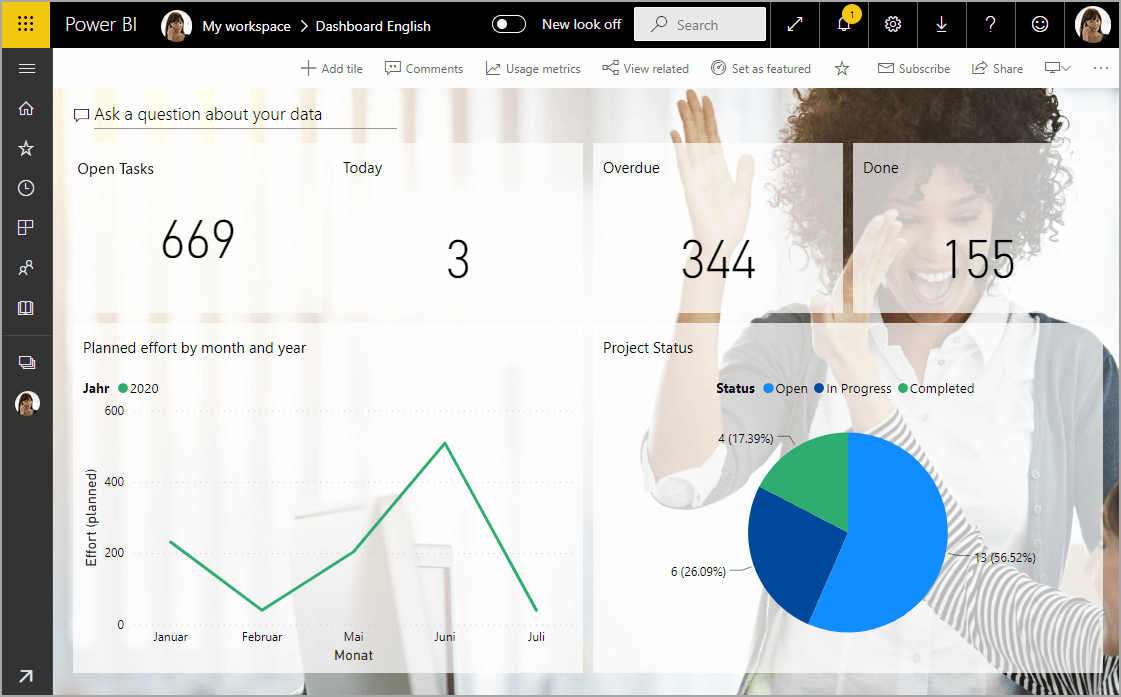The image size is (1121, 697).
Task: Click Share in toolbar
Action: pyautogui.click(x=997, y=69)
